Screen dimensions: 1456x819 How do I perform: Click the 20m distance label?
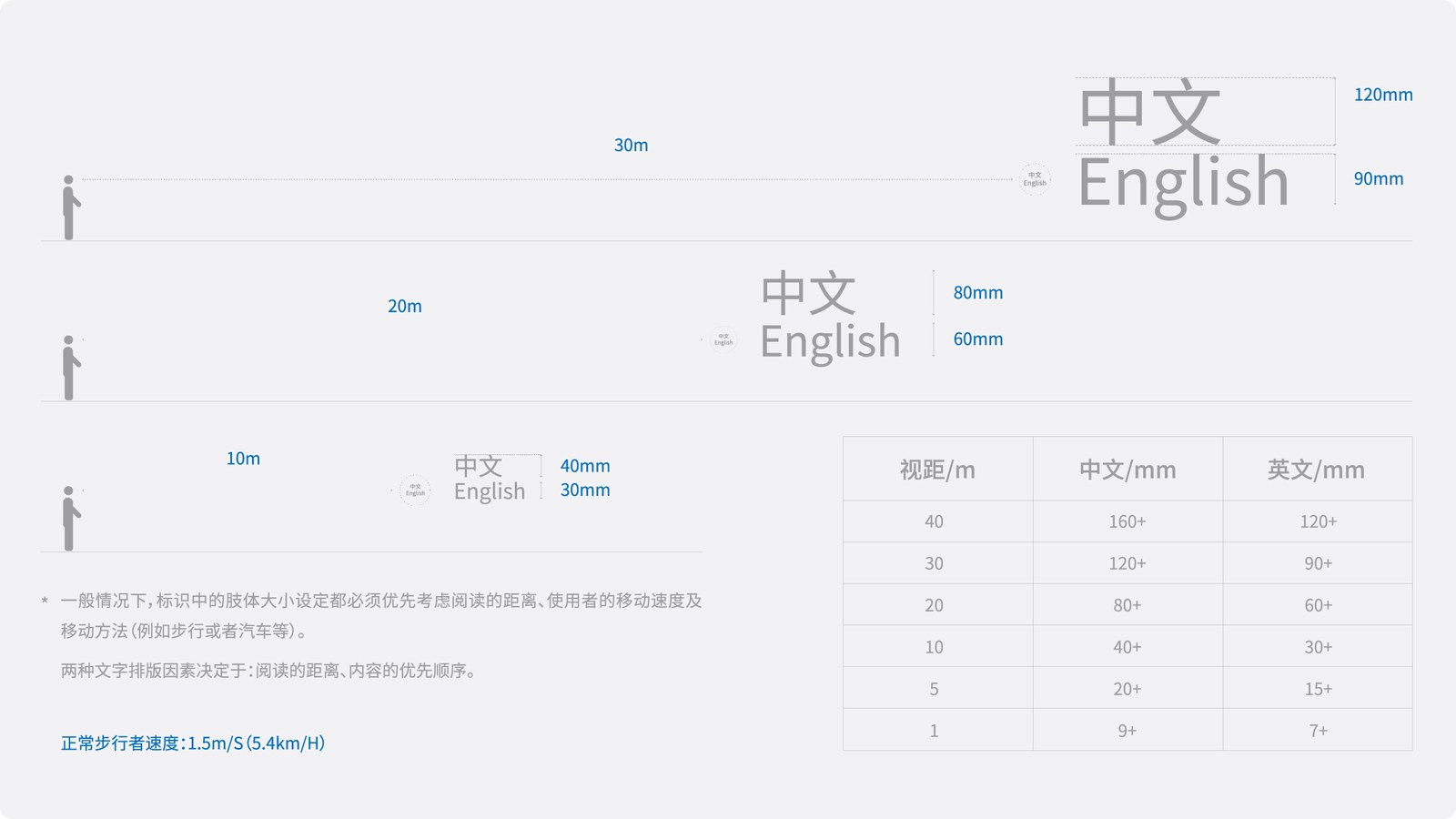point(405,307)
